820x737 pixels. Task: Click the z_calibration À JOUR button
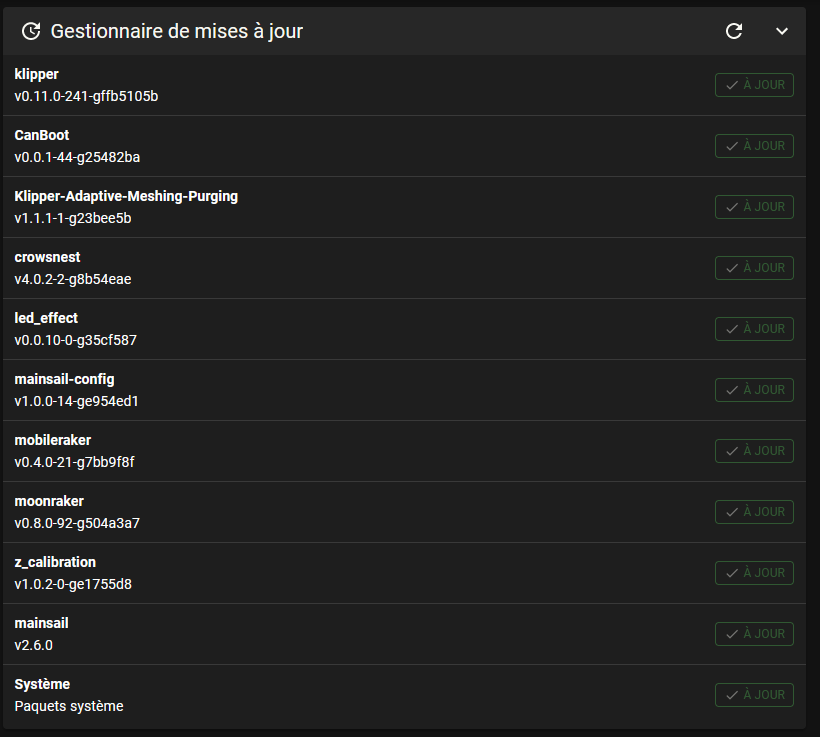coord(754,573)
